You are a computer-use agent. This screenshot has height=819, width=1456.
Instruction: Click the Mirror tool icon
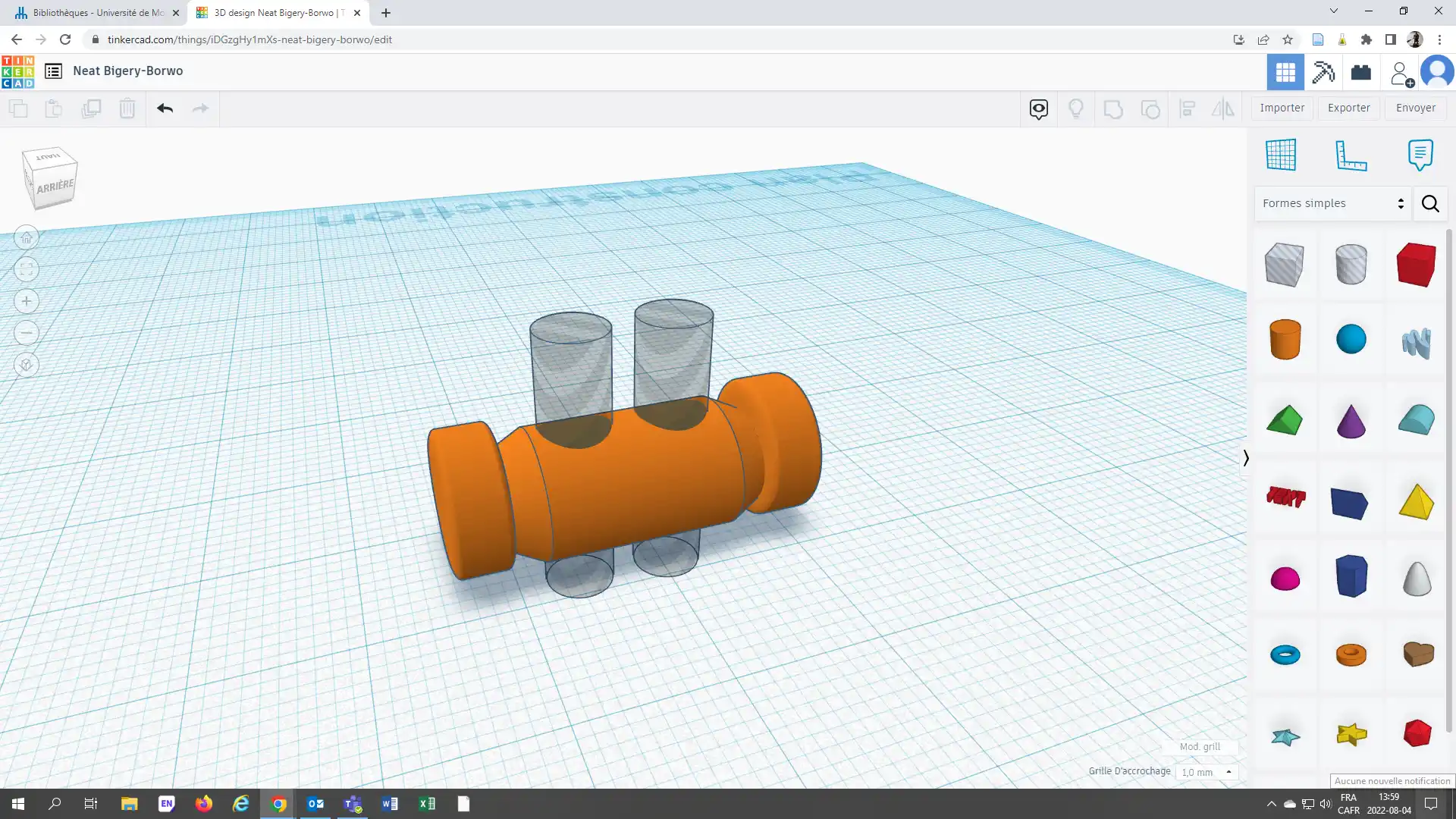pyautogui.click(x=1223, y=109)
